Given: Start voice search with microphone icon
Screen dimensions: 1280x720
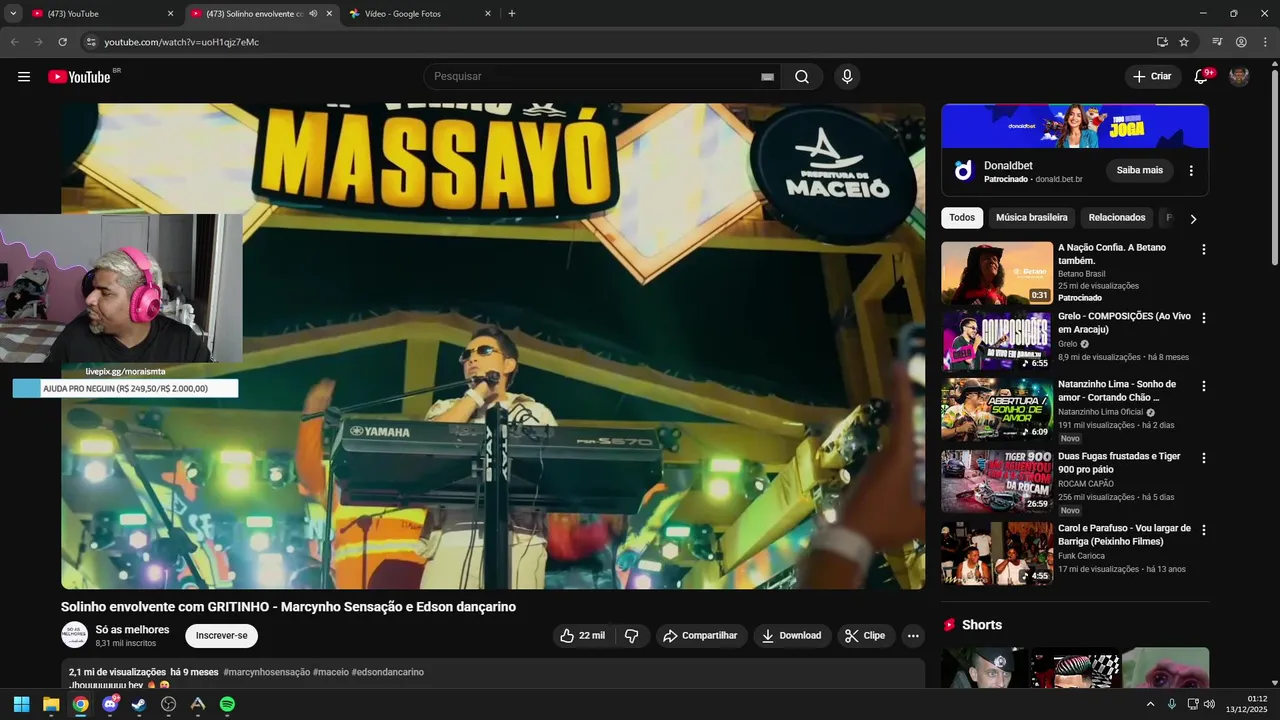Looking at the screenshot, I should pyautogui.click(x=847, y=77).
